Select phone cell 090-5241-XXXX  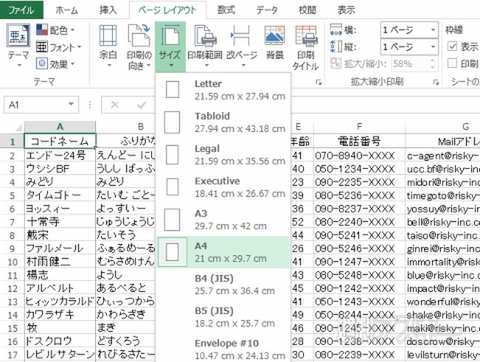(359, 235)
